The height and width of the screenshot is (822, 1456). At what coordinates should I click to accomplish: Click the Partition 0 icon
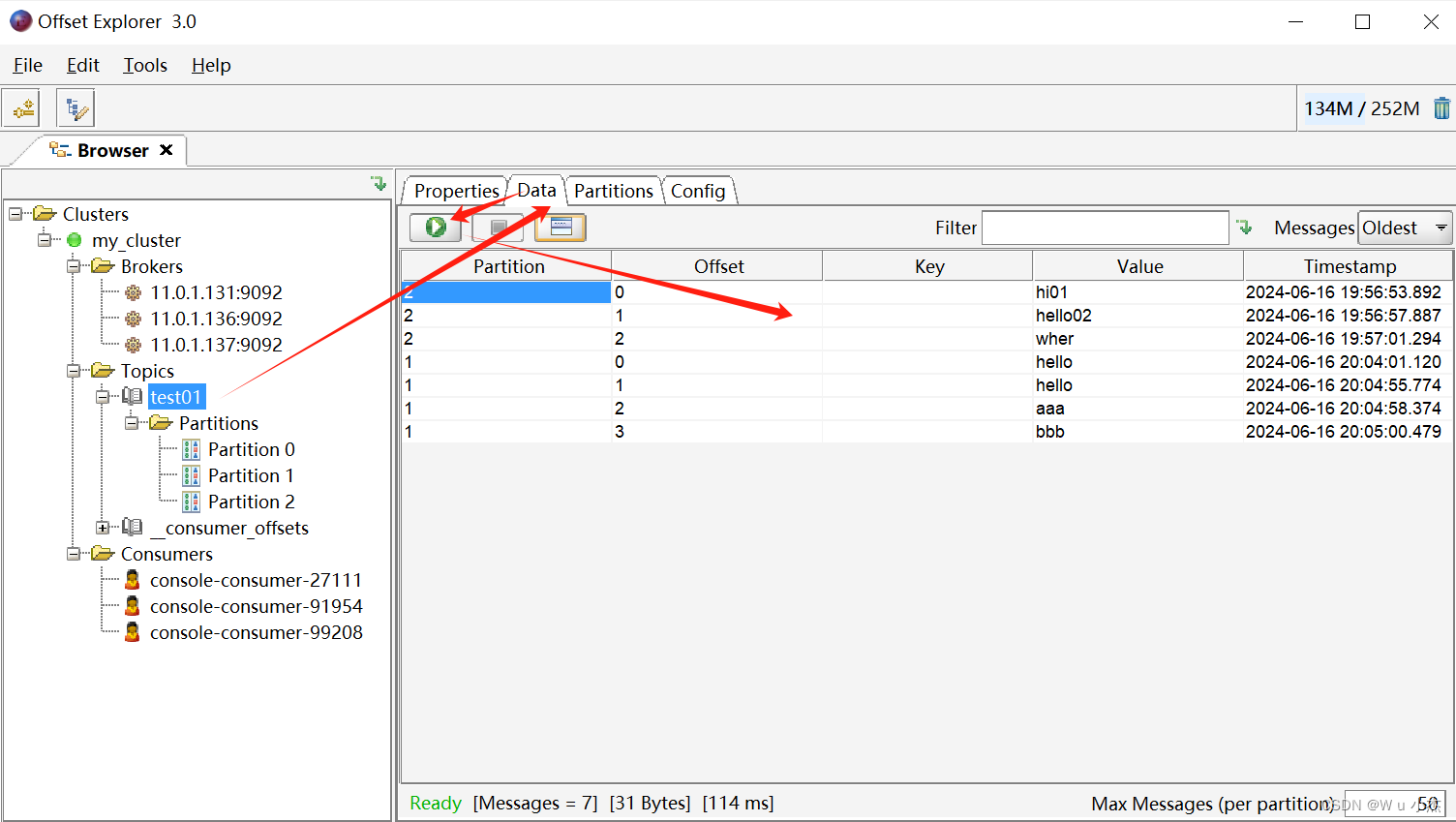(192, 449)
